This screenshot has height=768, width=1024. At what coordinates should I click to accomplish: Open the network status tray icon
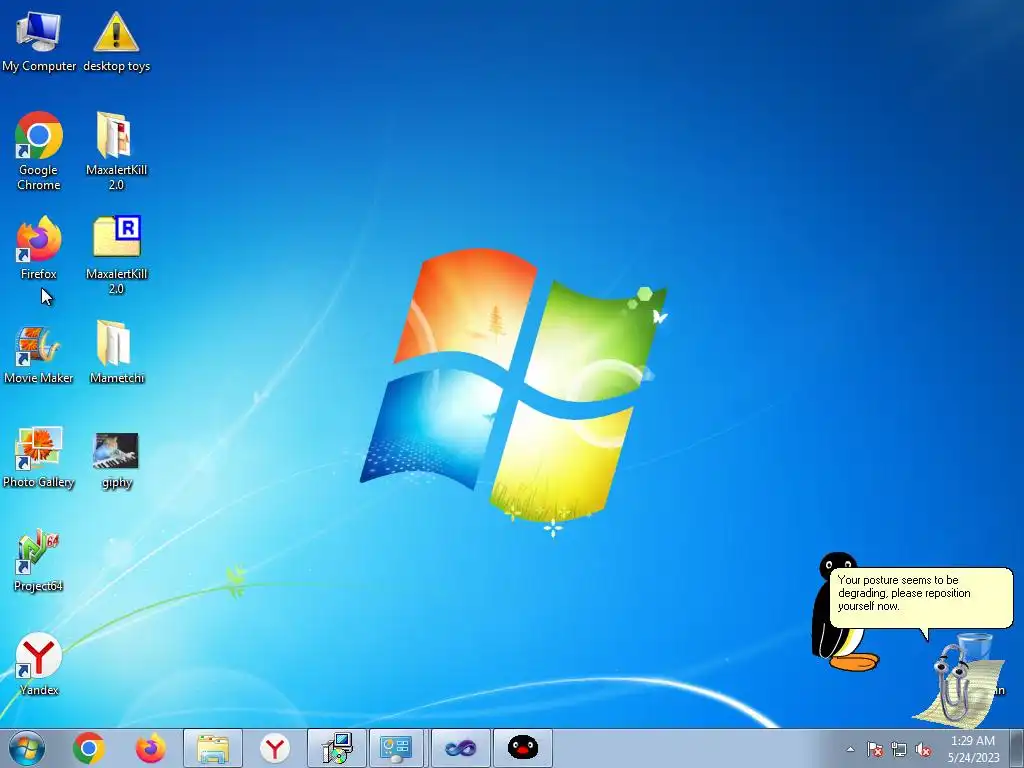pyautogui.click(x=899, y=749)
